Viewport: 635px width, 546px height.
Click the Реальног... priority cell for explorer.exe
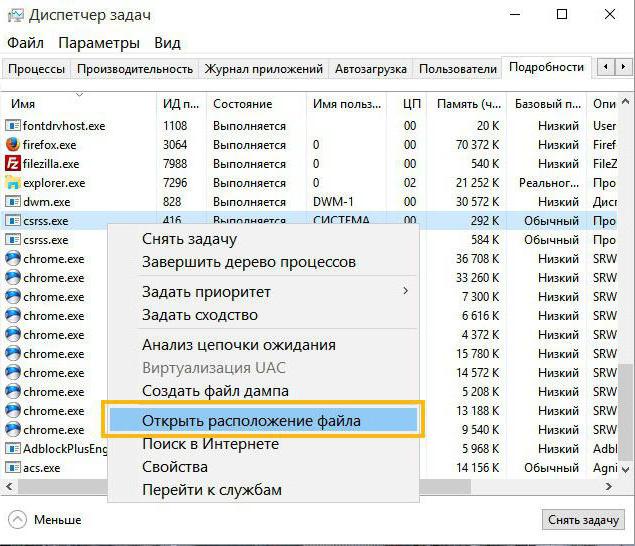click(549, 183)
